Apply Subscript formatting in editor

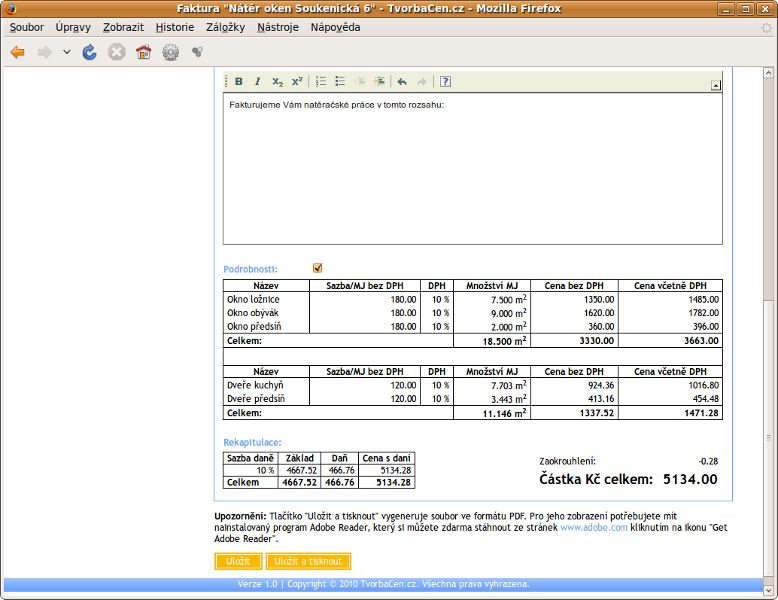click(x=277, y=81)
